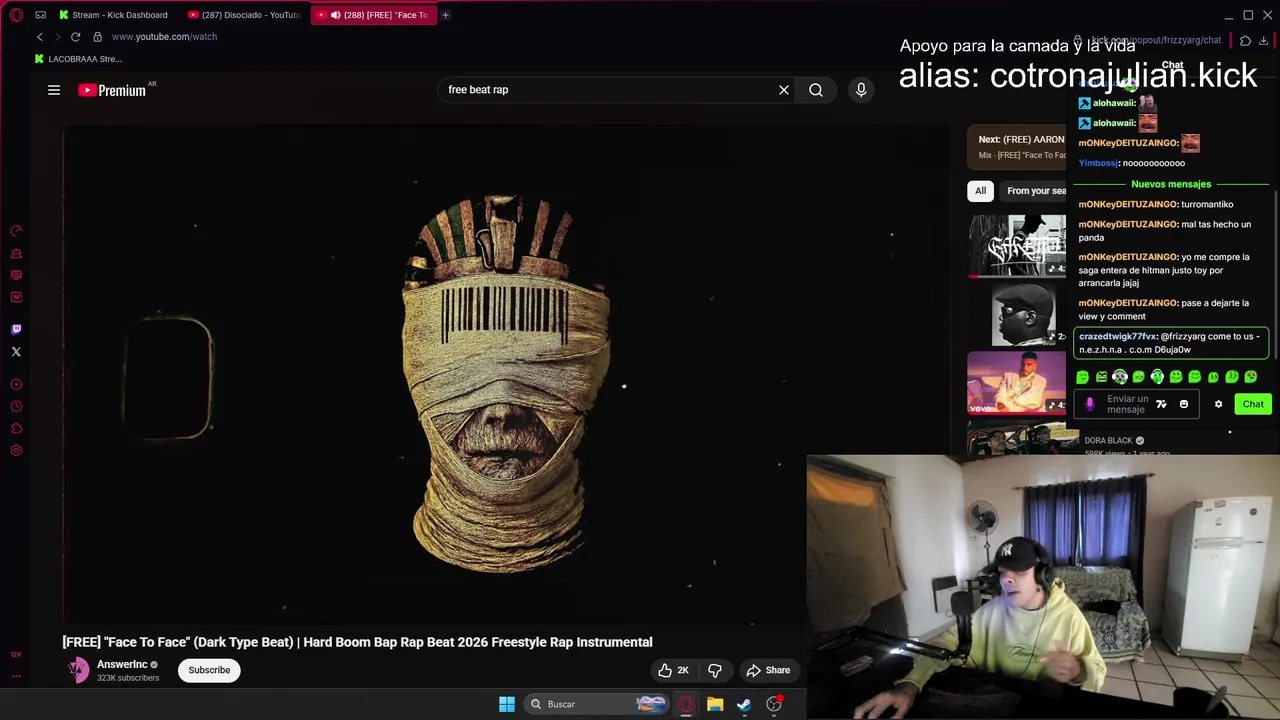Select the active Face To Face tab
1280x720 pixels.
[373, 15]
